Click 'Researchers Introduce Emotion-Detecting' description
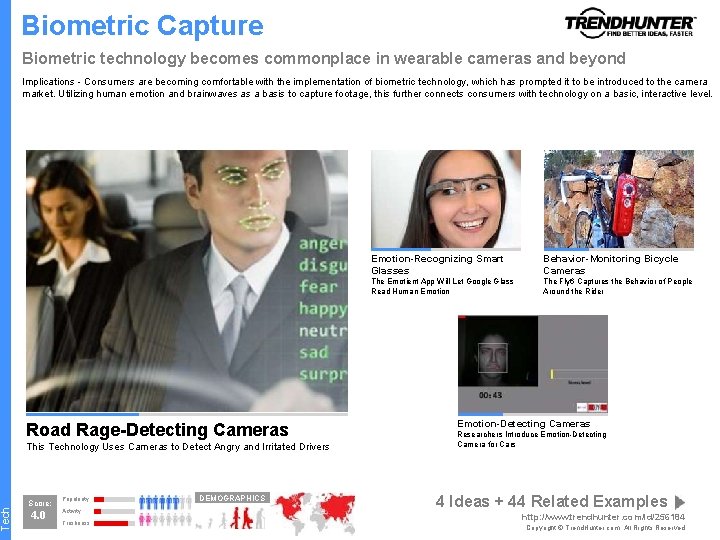 [532, 439]
